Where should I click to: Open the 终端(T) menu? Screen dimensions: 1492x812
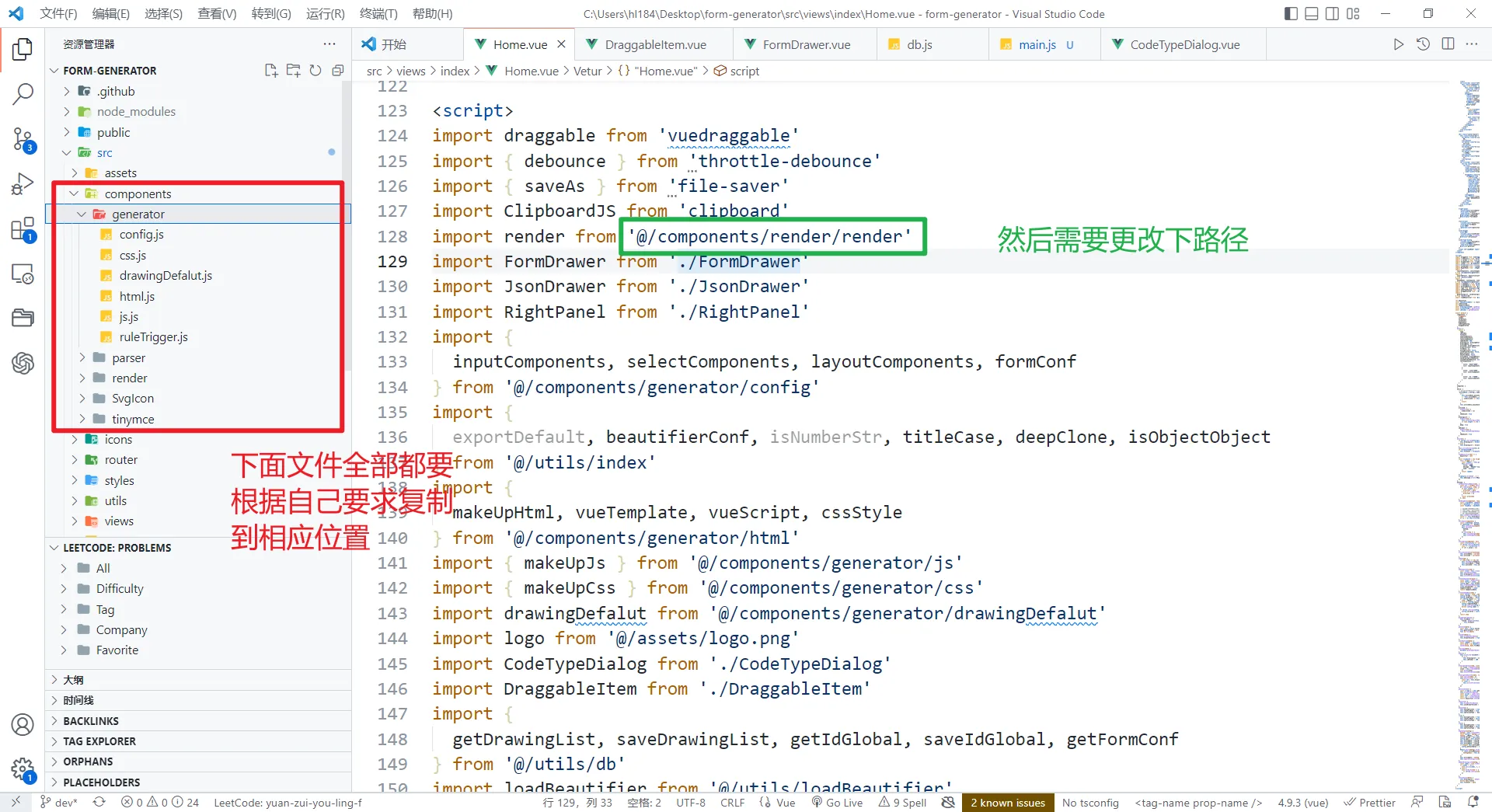click(x=378, y=13)
